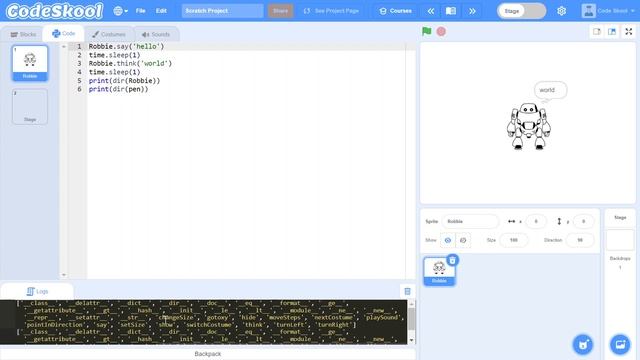Click the y position arrows icon
The height and width of the screenshot is (360, 640).
(x=559, y=221)
